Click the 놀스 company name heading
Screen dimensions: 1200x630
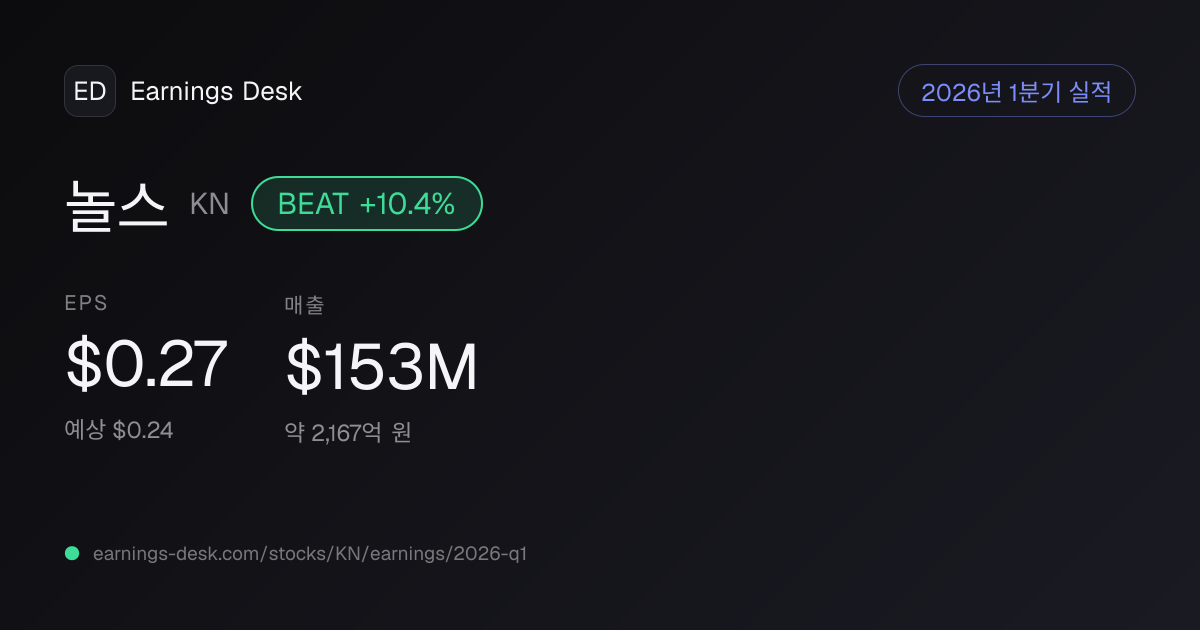116,204
